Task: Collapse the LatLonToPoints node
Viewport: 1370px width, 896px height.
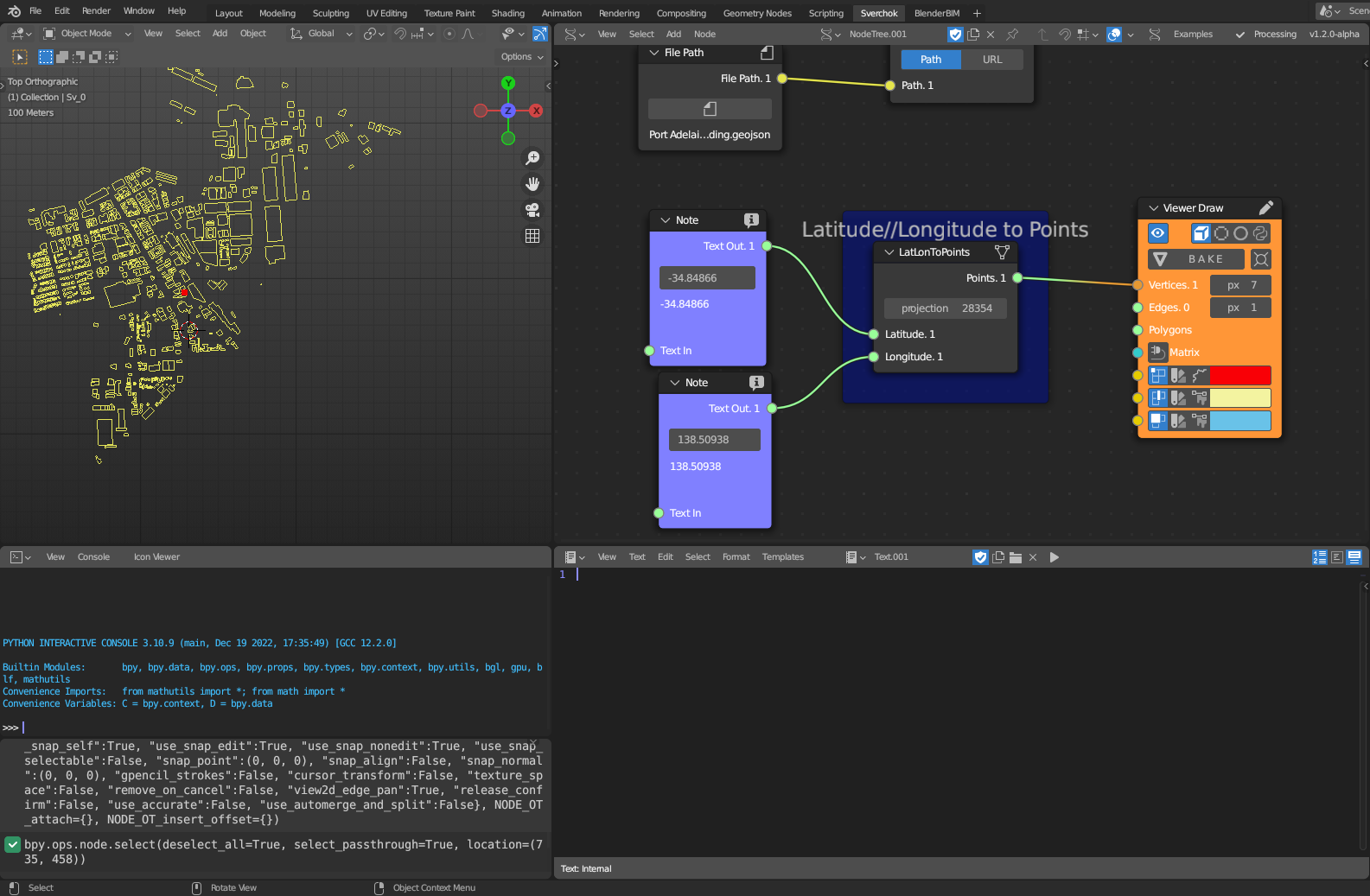Action: 889,252
